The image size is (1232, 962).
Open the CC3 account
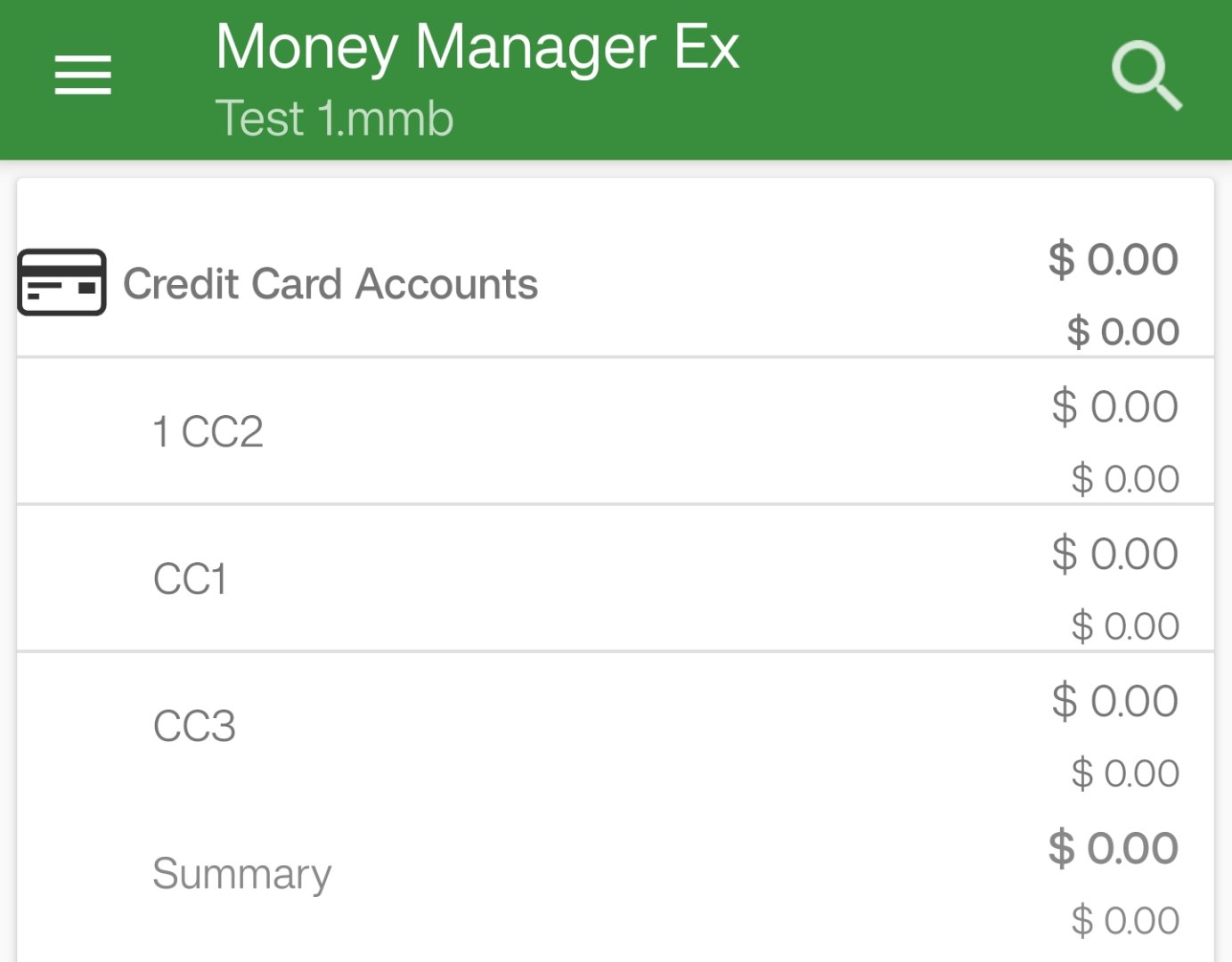coord(194,726)
